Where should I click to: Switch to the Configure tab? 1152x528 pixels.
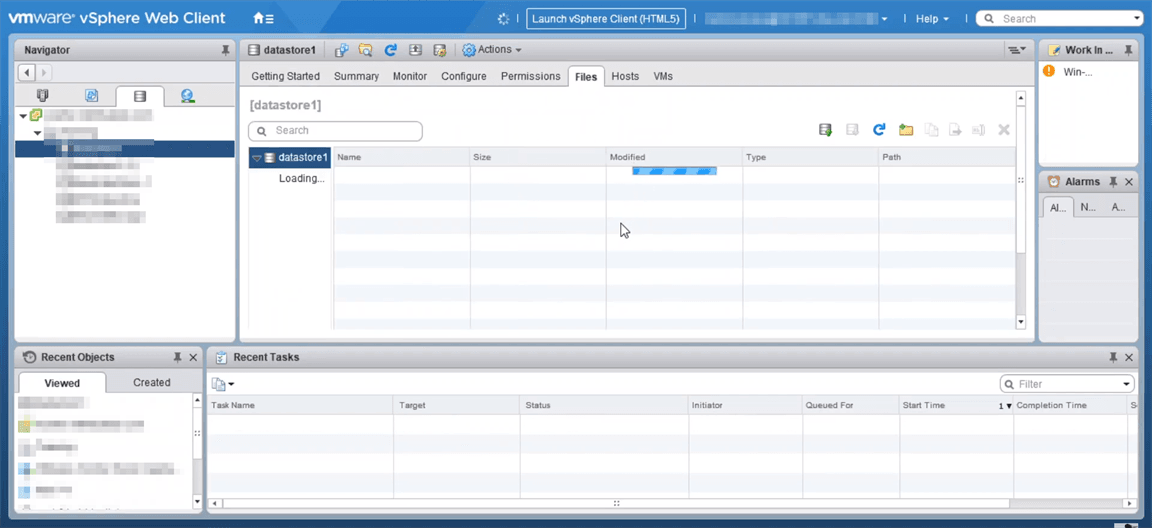[464, 76]
